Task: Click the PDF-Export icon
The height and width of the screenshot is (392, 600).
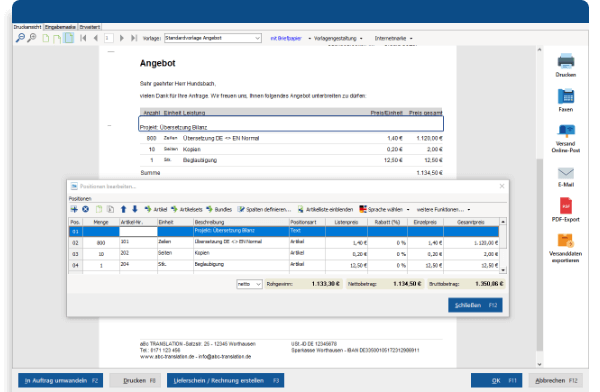Action: click(566, 206)
